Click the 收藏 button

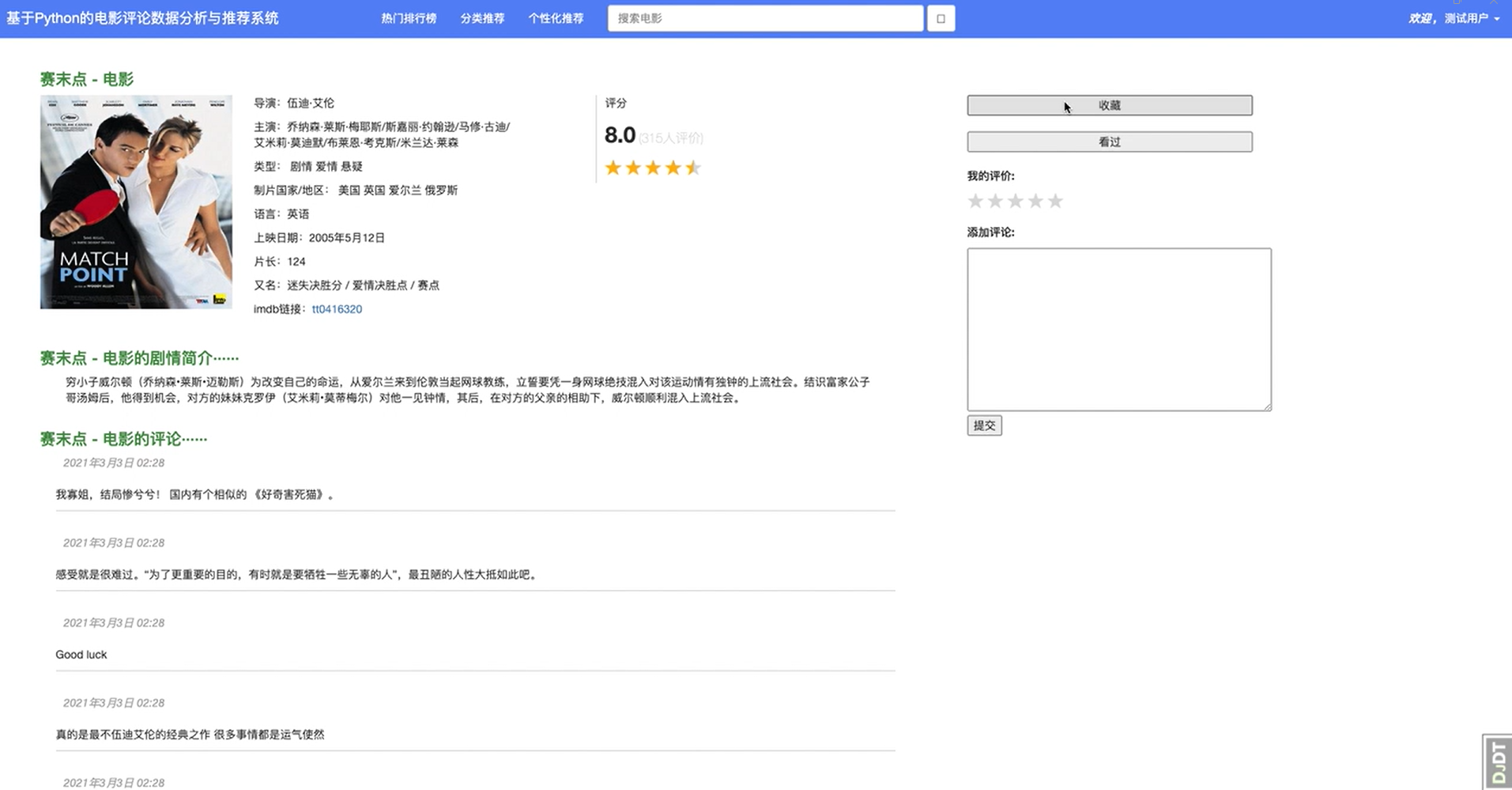click(x=1110, y=105)
